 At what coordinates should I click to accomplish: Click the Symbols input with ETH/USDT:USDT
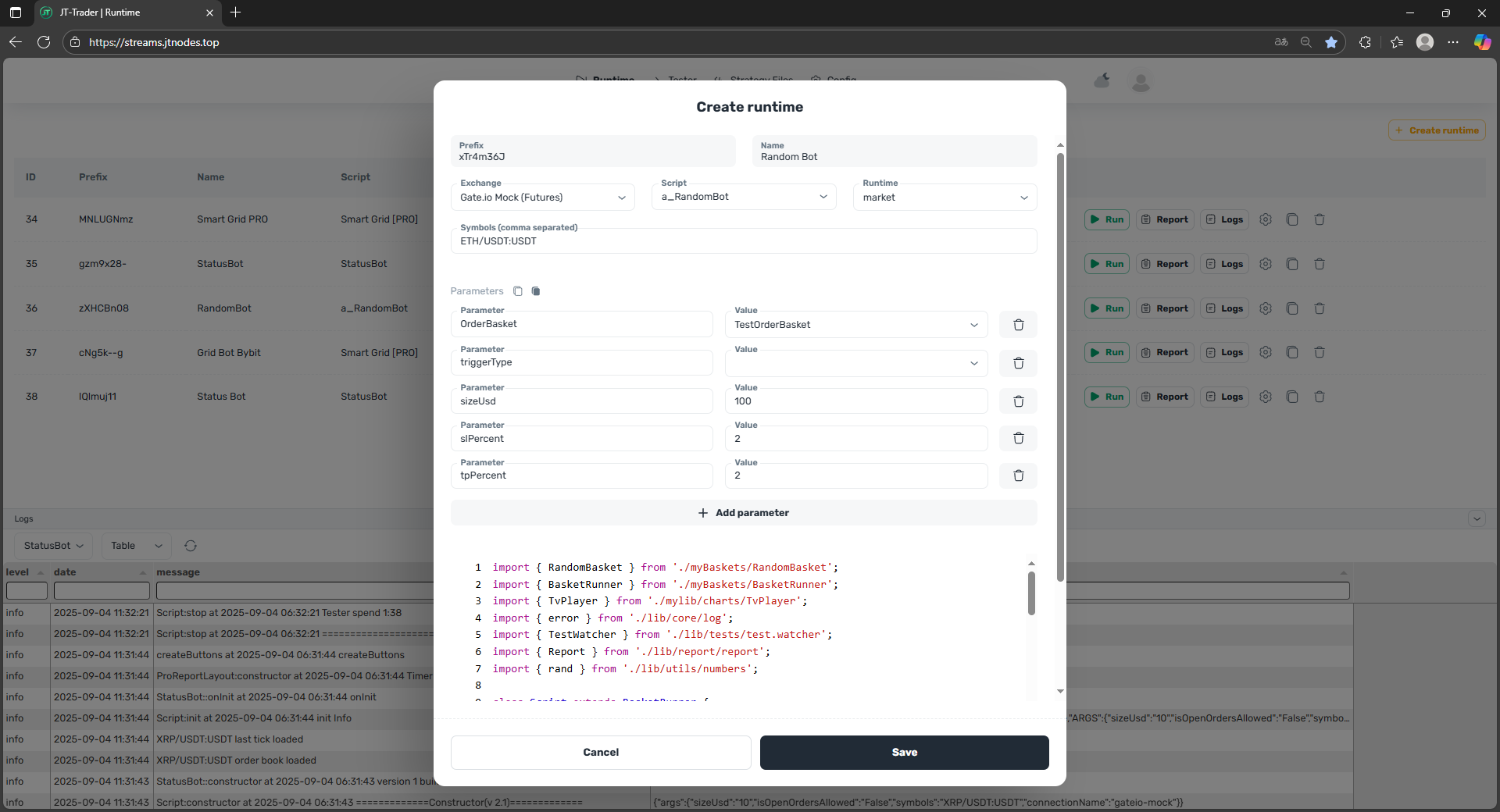point(744,241)
